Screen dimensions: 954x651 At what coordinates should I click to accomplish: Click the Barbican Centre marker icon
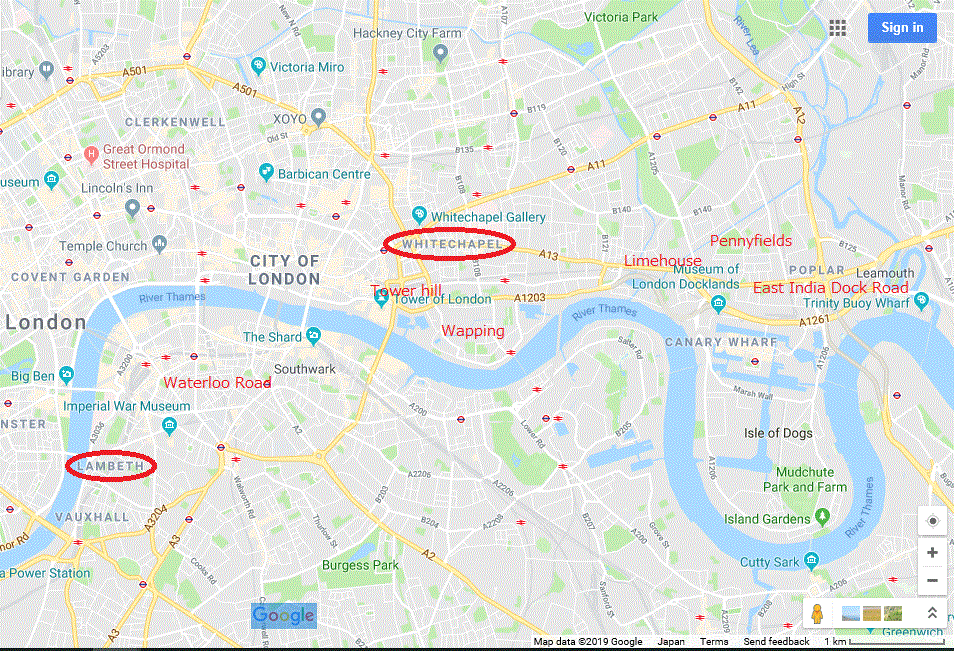click(266, 172)
